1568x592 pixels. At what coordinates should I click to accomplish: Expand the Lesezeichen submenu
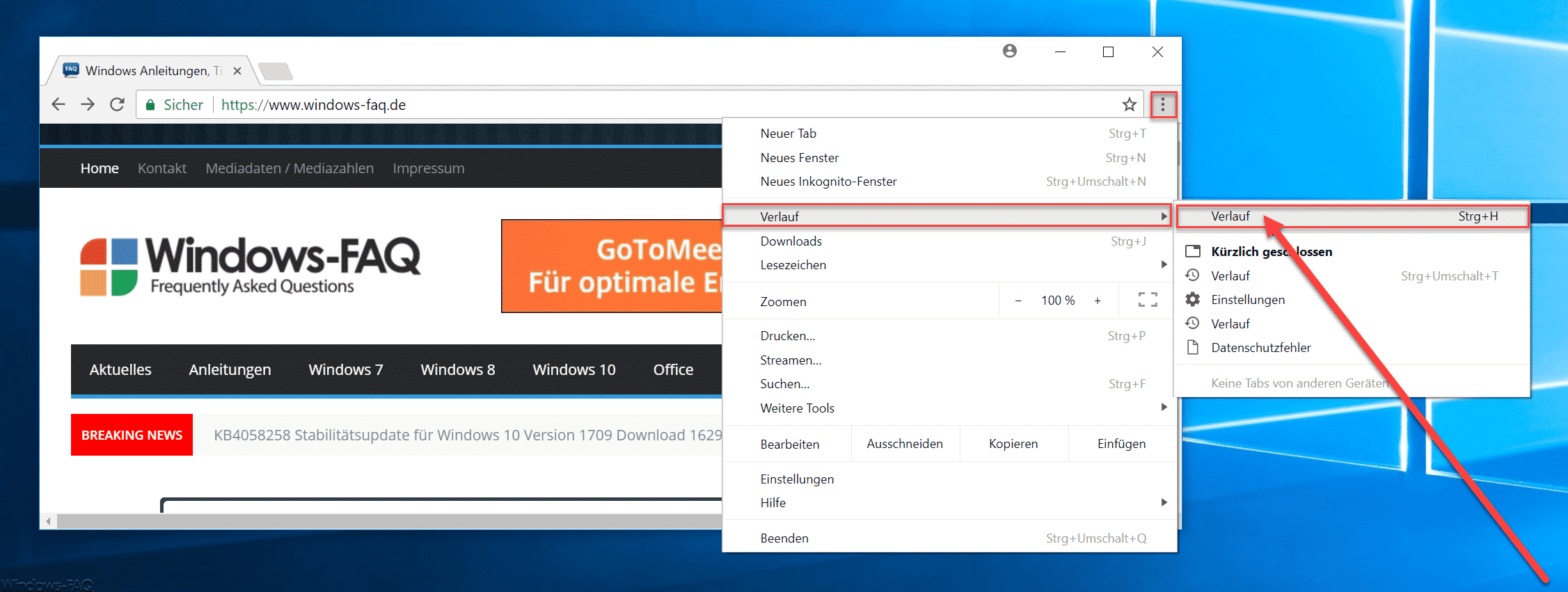point(949,264)
